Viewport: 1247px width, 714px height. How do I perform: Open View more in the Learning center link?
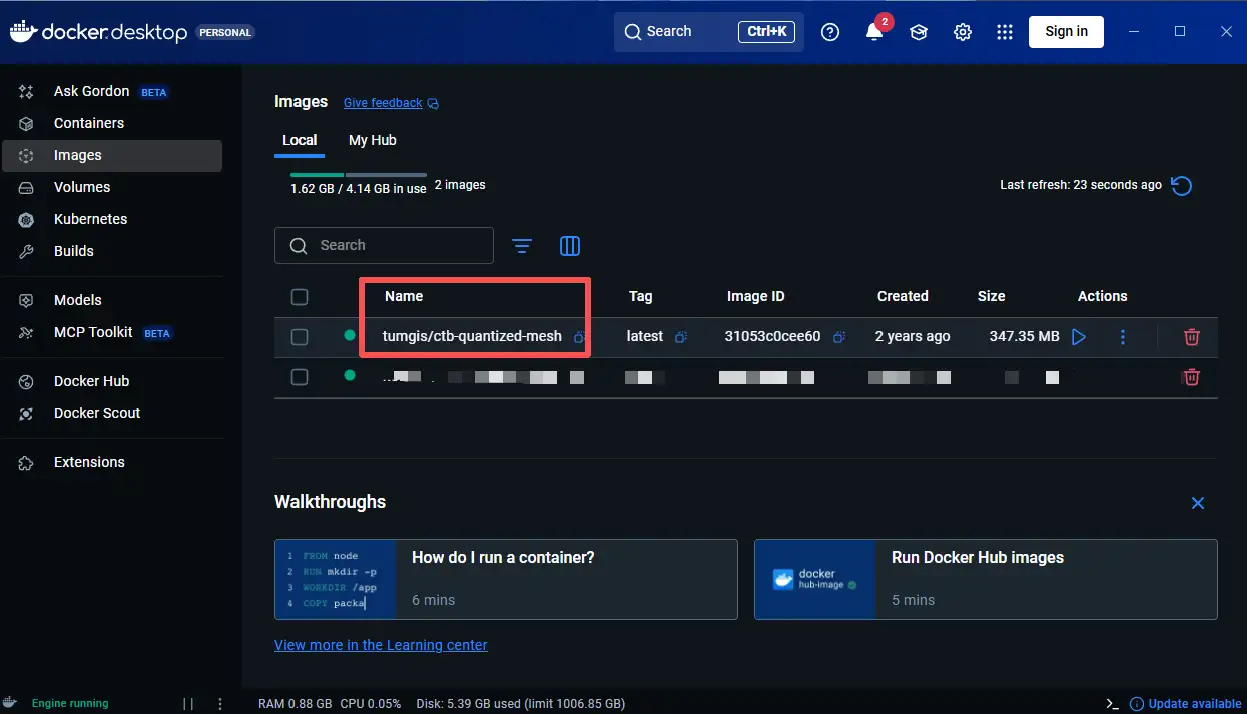point(380,645)
